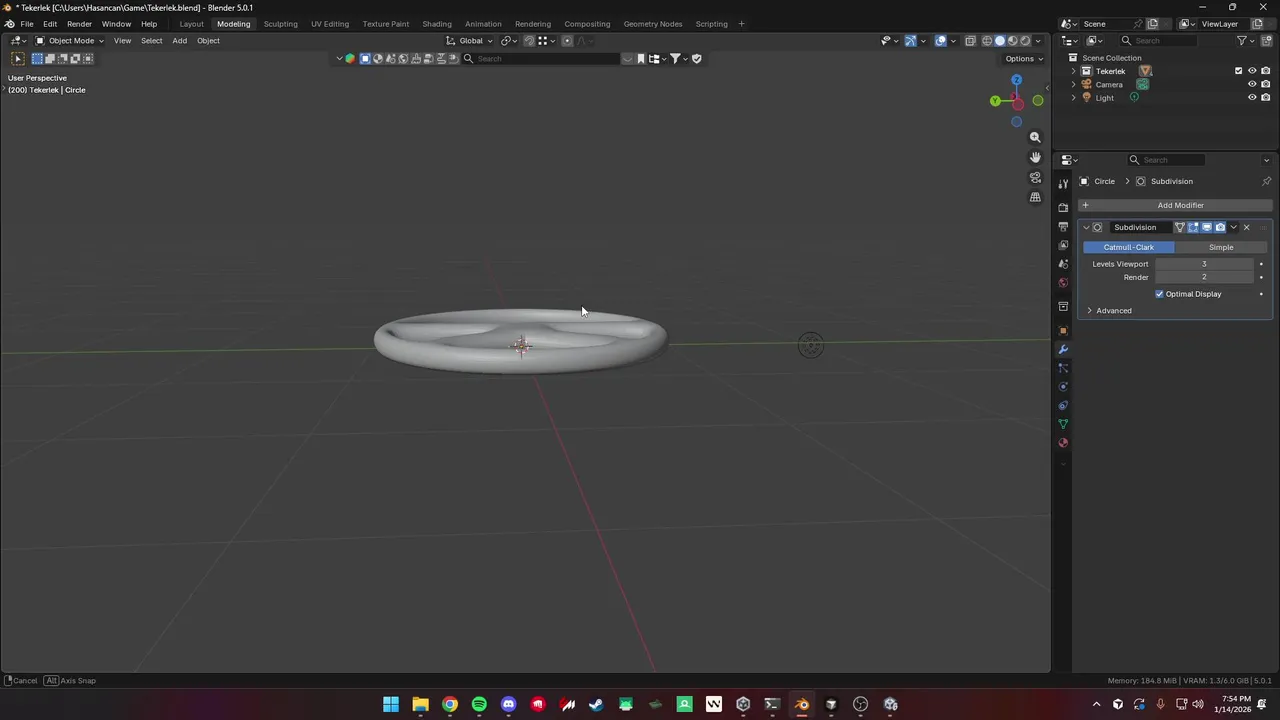
Task: Toggle camera view in viewport
Action: (1035, 177)
